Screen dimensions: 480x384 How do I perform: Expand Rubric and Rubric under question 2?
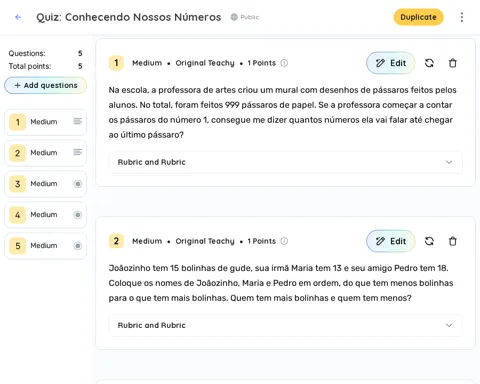click(x=285, y=325)
